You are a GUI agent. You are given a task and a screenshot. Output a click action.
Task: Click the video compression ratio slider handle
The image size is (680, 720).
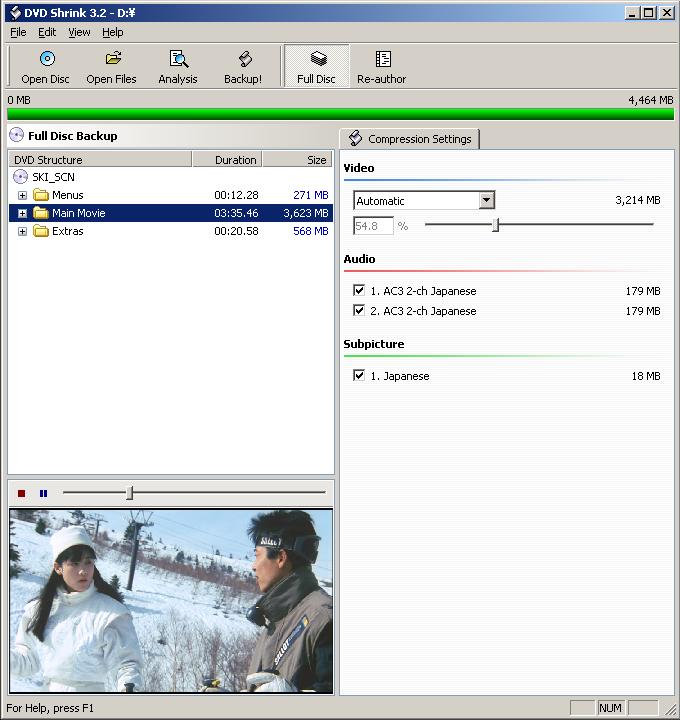(495, 225)
